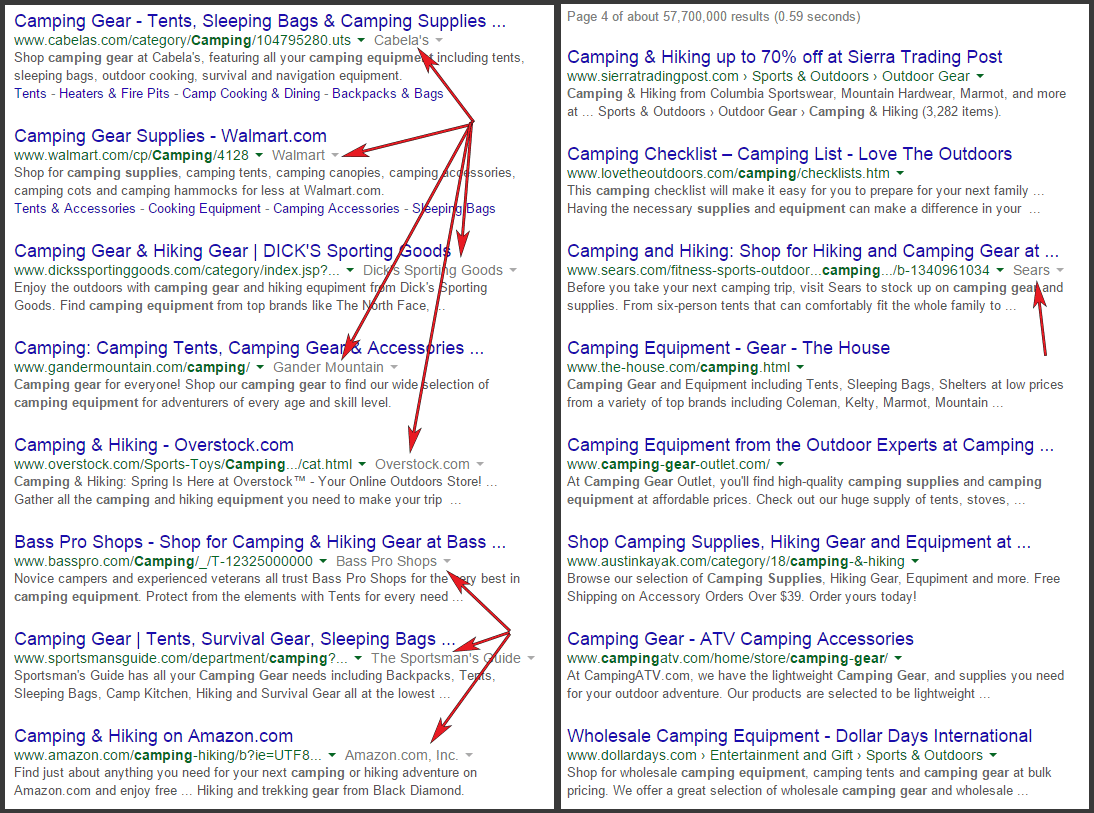Expand the gray arrow beside Walmart label

click(x=335, y=155)
